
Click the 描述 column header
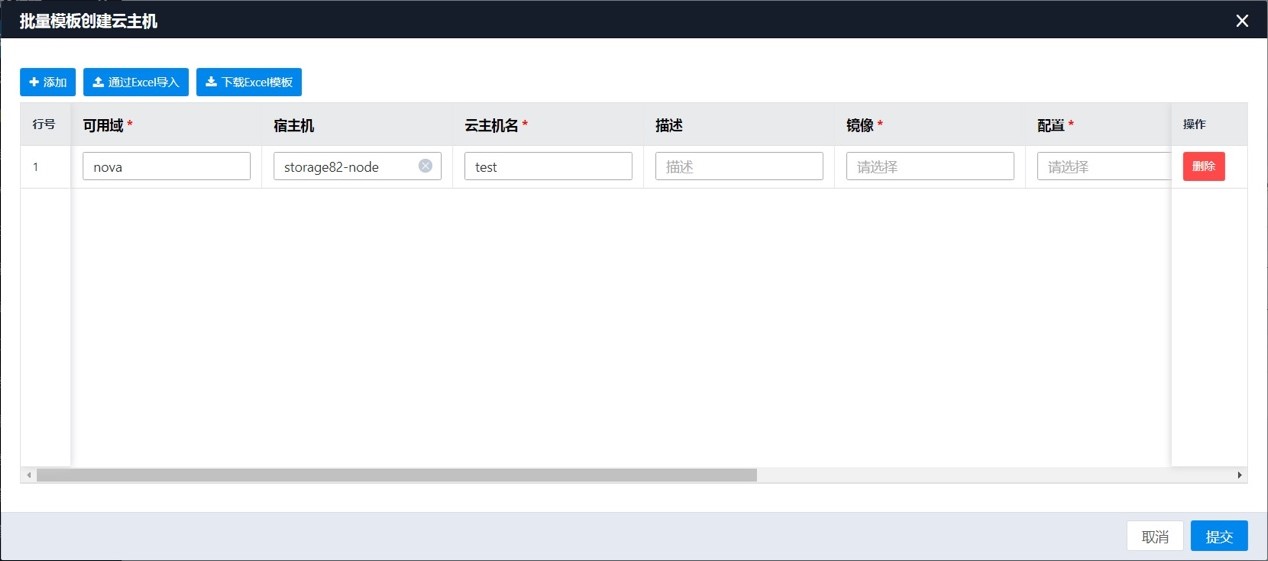[x=739, y=125]
